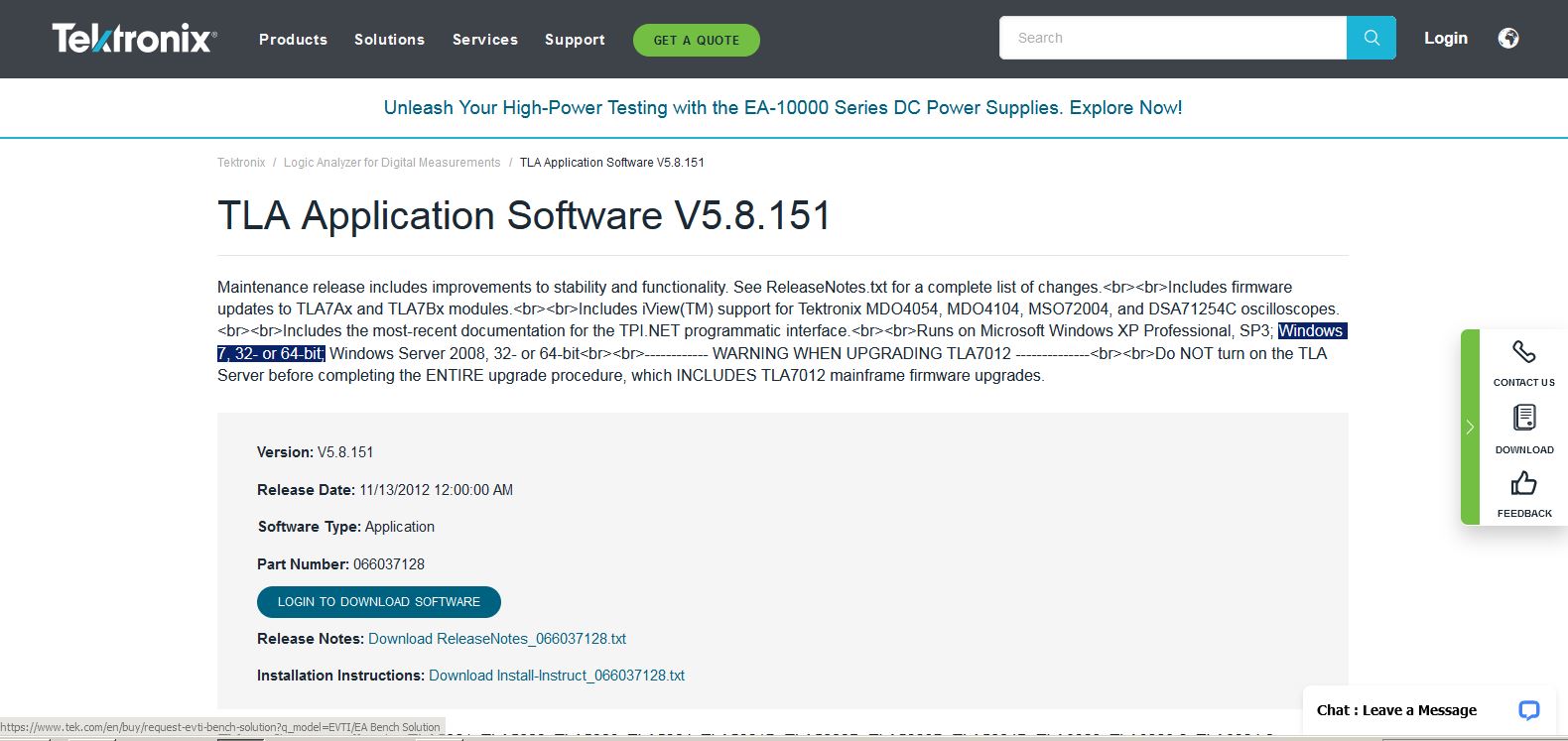Go to Tektronix breadcrumb link
Image resolution: width=1568 pixels, height=741 pixels.
click(241, 163)
